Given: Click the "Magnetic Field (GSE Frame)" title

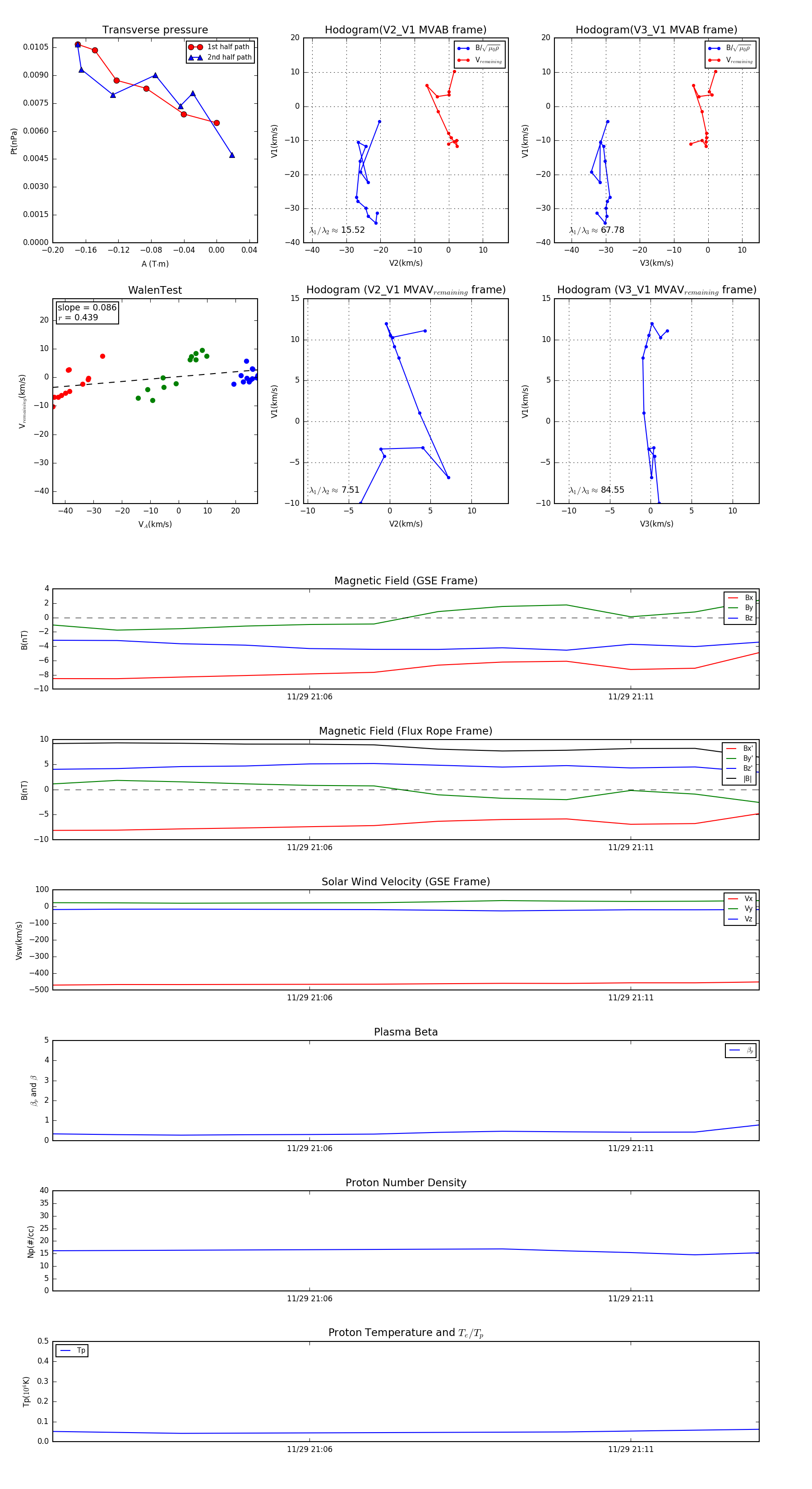Looking at the screenshot, I should coord(406,581).
